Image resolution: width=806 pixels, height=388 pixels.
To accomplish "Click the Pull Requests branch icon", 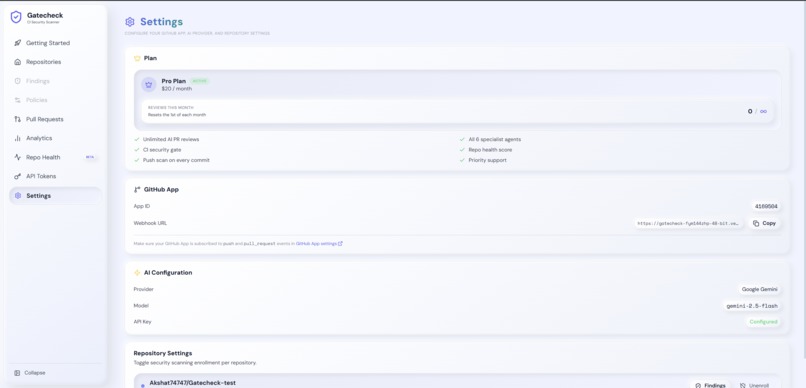I will tap(17, 119).
